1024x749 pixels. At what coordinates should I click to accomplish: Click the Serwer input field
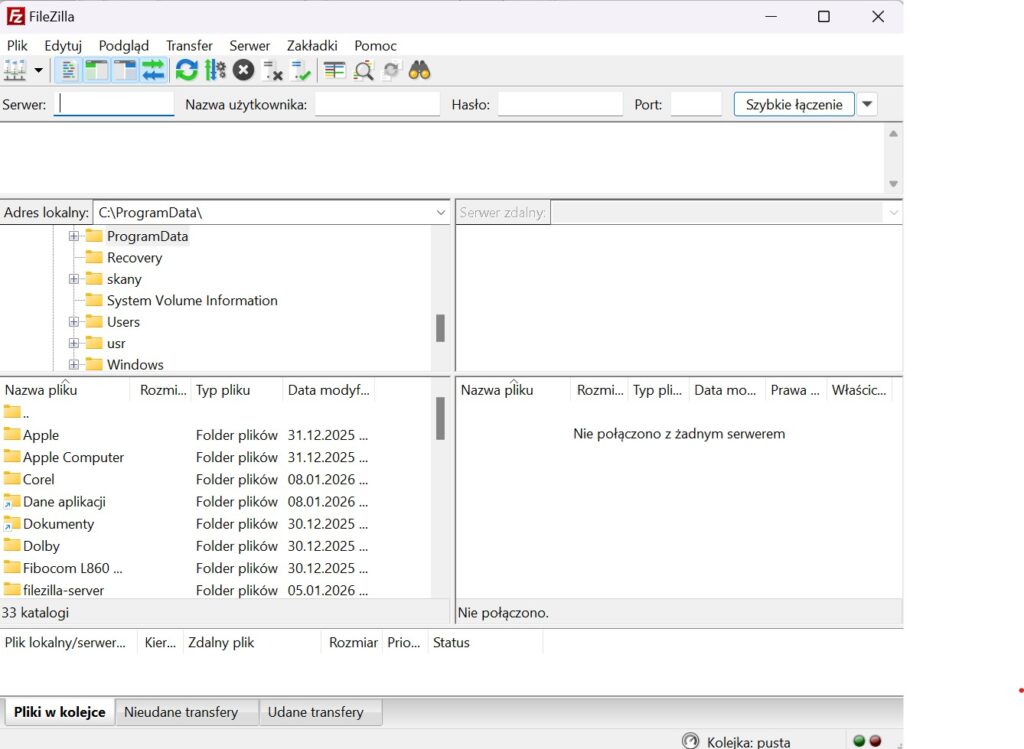(114, 104)
